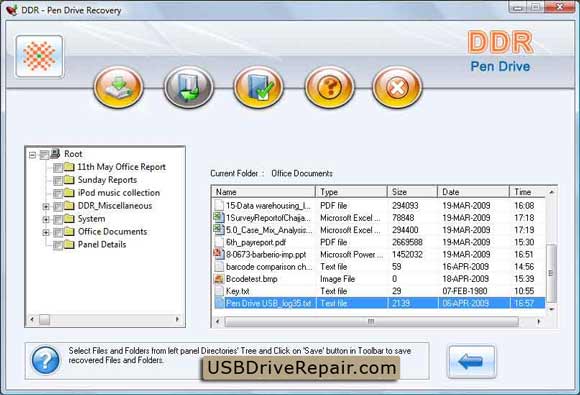Click the 07-FEB-1980 date cell

click(465, 291)
